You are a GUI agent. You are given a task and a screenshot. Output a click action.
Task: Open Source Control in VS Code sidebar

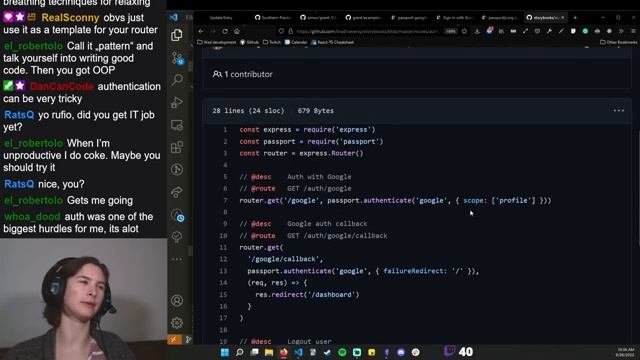(177, 58)
